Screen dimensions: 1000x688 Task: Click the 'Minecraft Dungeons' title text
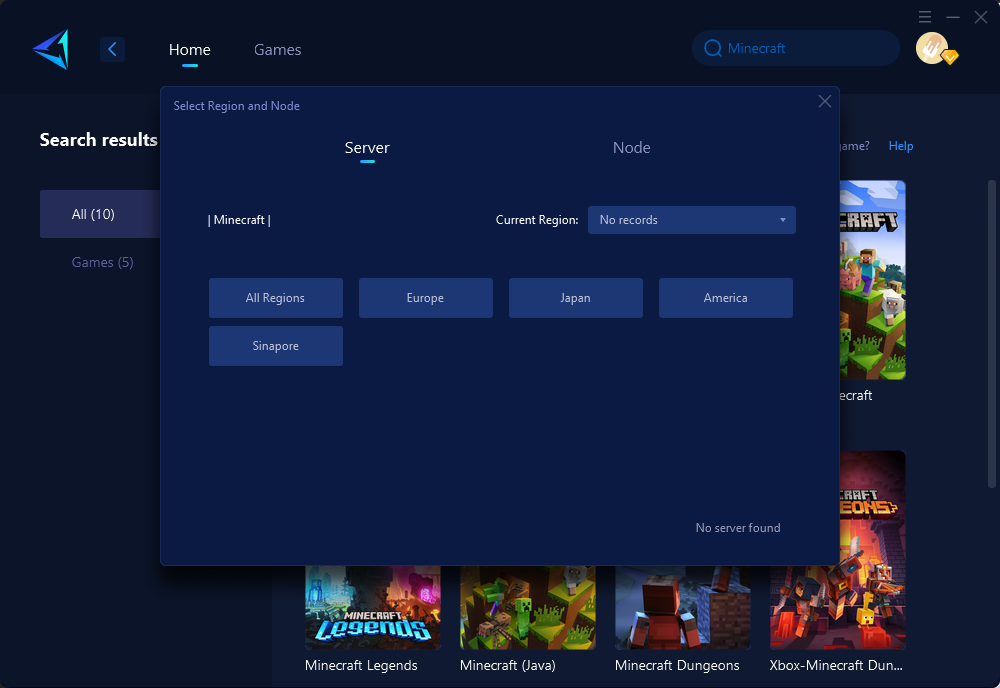677,665
